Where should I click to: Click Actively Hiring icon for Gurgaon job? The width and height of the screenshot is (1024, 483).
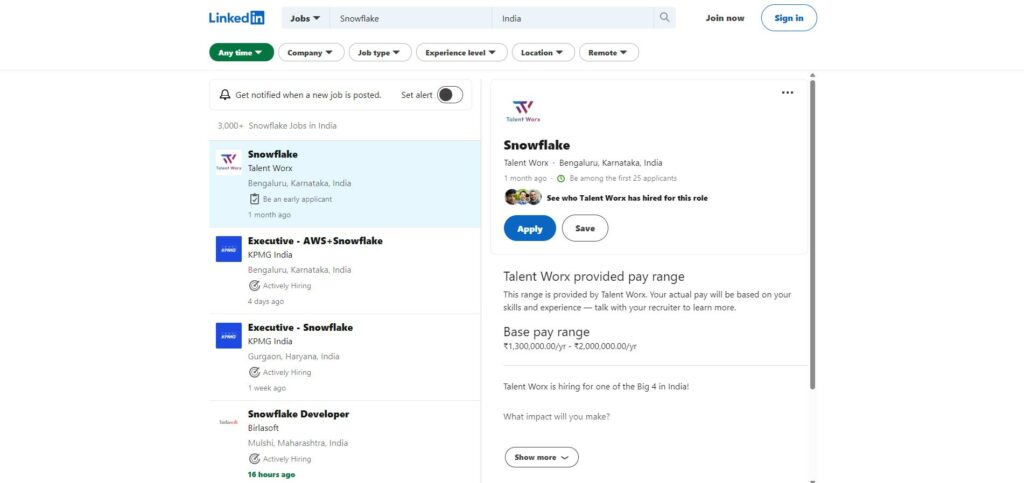(254, 372)
